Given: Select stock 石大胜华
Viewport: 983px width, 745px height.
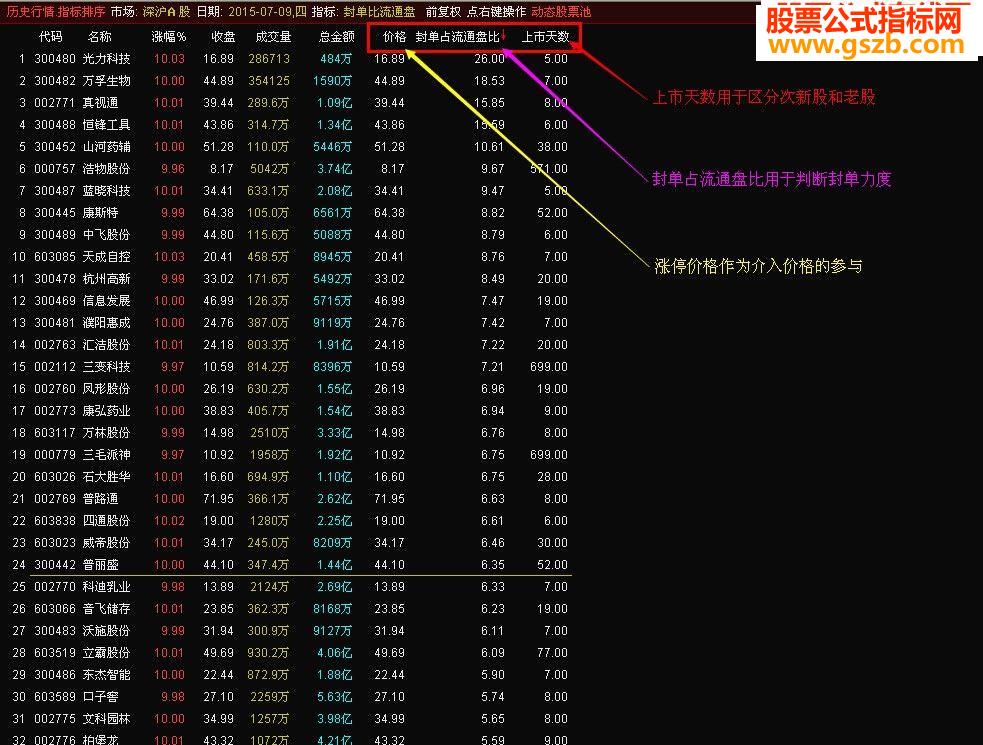Looking at the screenshot, I should (107, 477).
